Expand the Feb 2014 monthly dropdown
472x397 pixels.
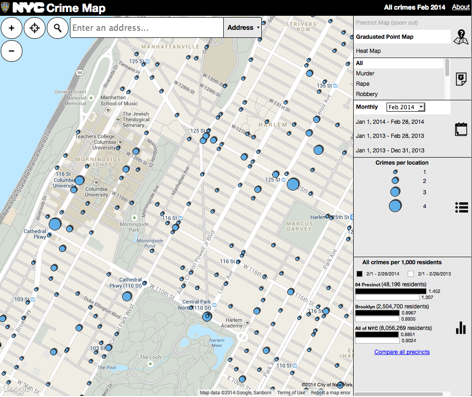pos(405,107)
